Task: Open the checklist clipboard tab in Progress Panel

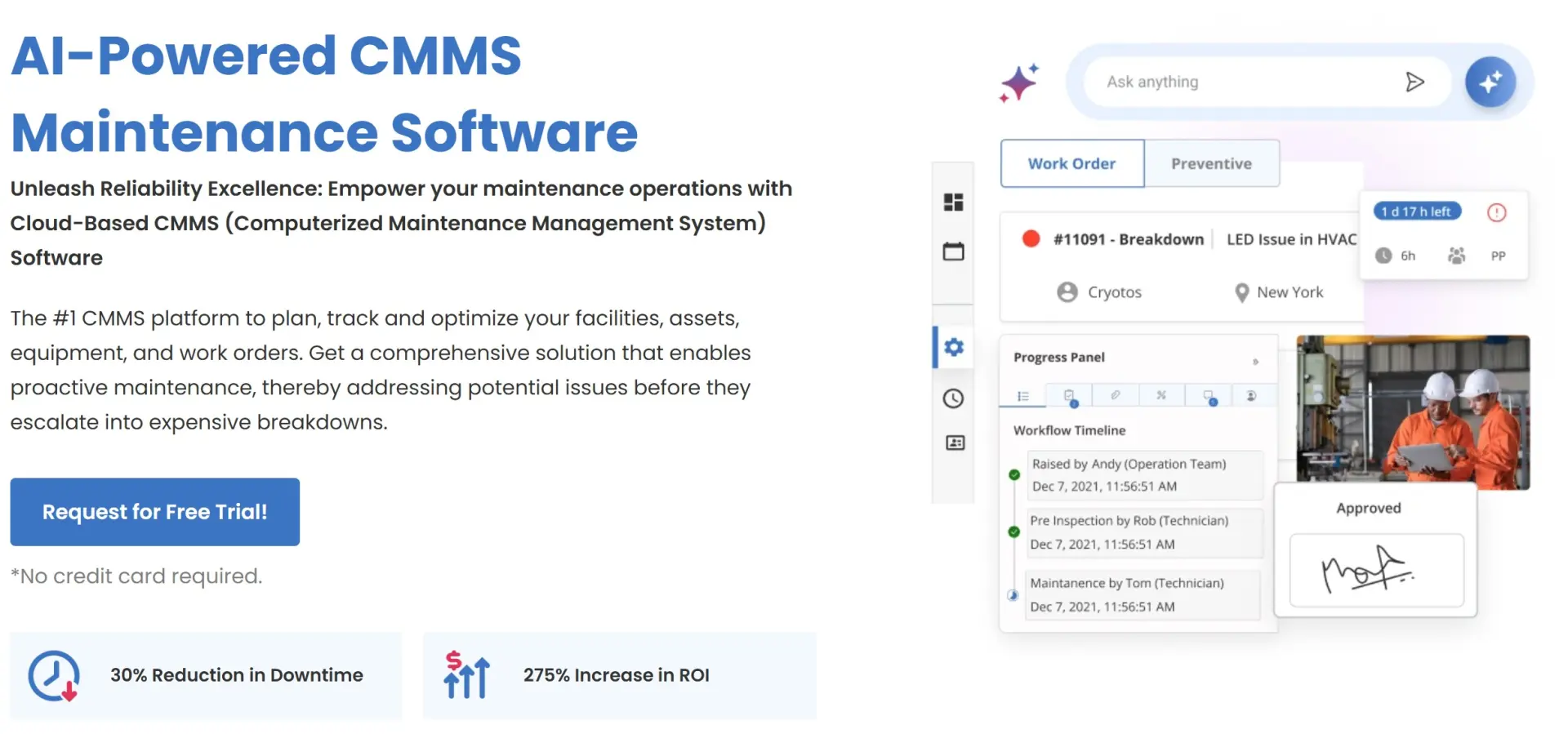Action: point(1069,396)
